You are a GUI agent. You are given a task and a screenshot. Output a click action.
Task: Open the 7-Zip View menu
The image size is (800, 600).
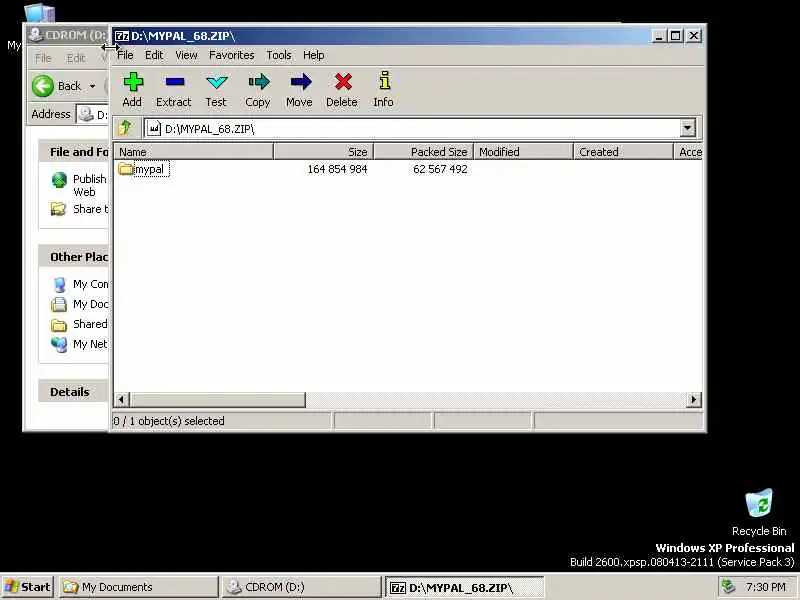(187, 55)
